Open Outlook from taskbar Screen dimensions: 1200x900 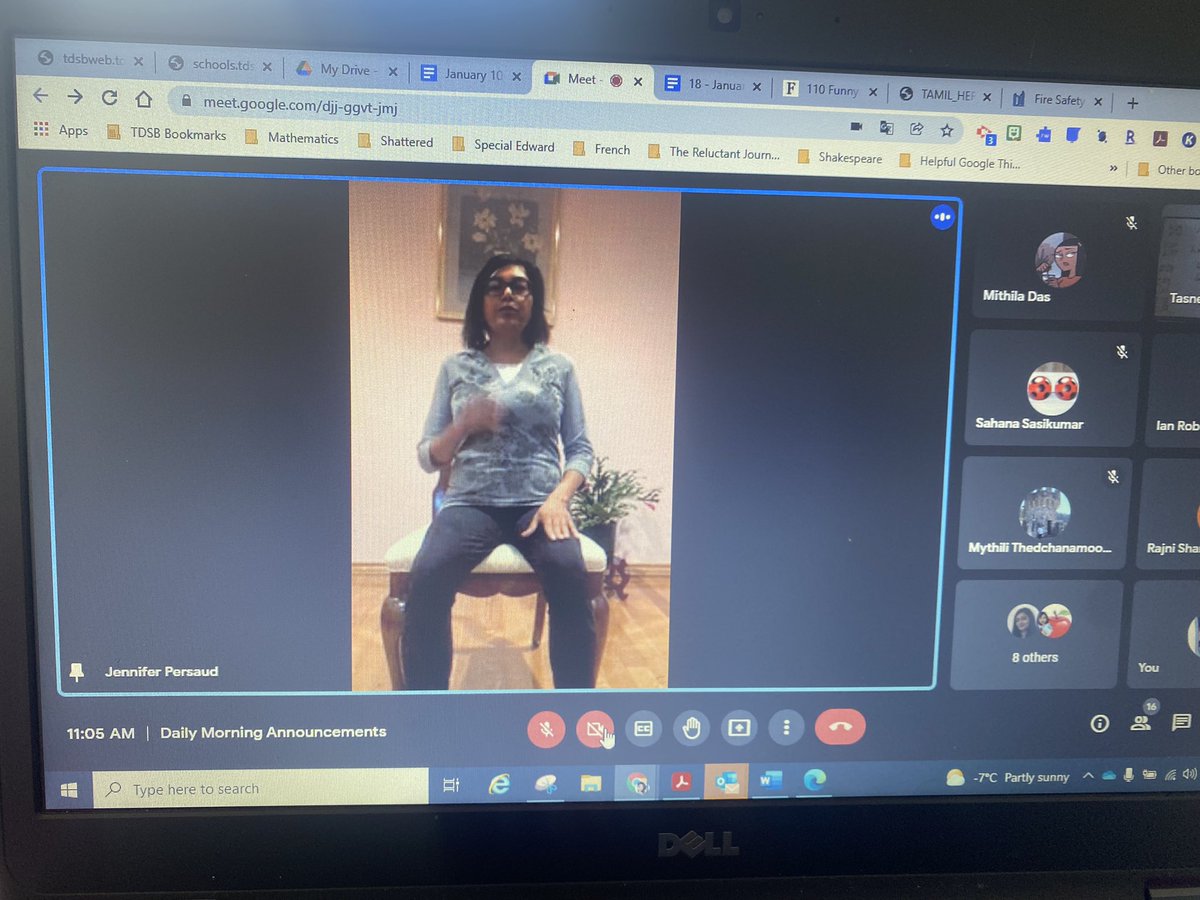(x=725, y=782)
